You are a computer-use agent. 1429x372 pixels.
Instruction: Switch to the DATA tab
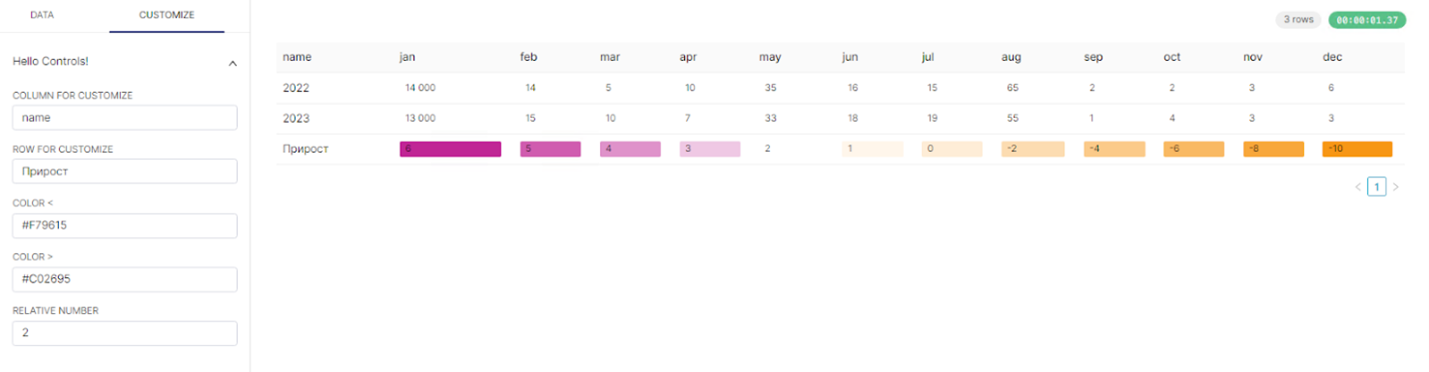[42, 16]
